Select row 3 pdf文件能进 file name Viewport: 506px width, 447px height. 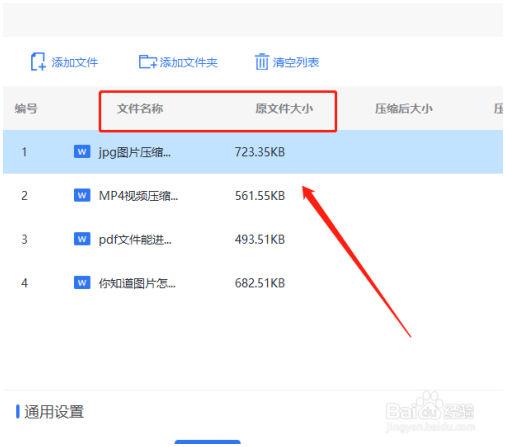[x=135, y=239]
